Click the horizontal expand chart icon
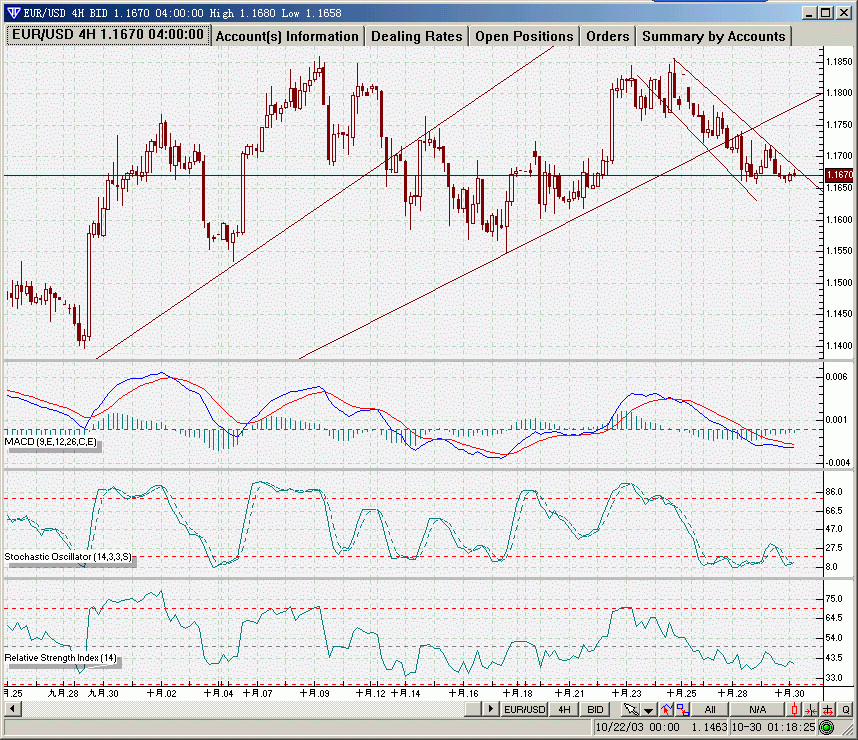Viewport: 858px width, 740px height. [x=828, y=709]
